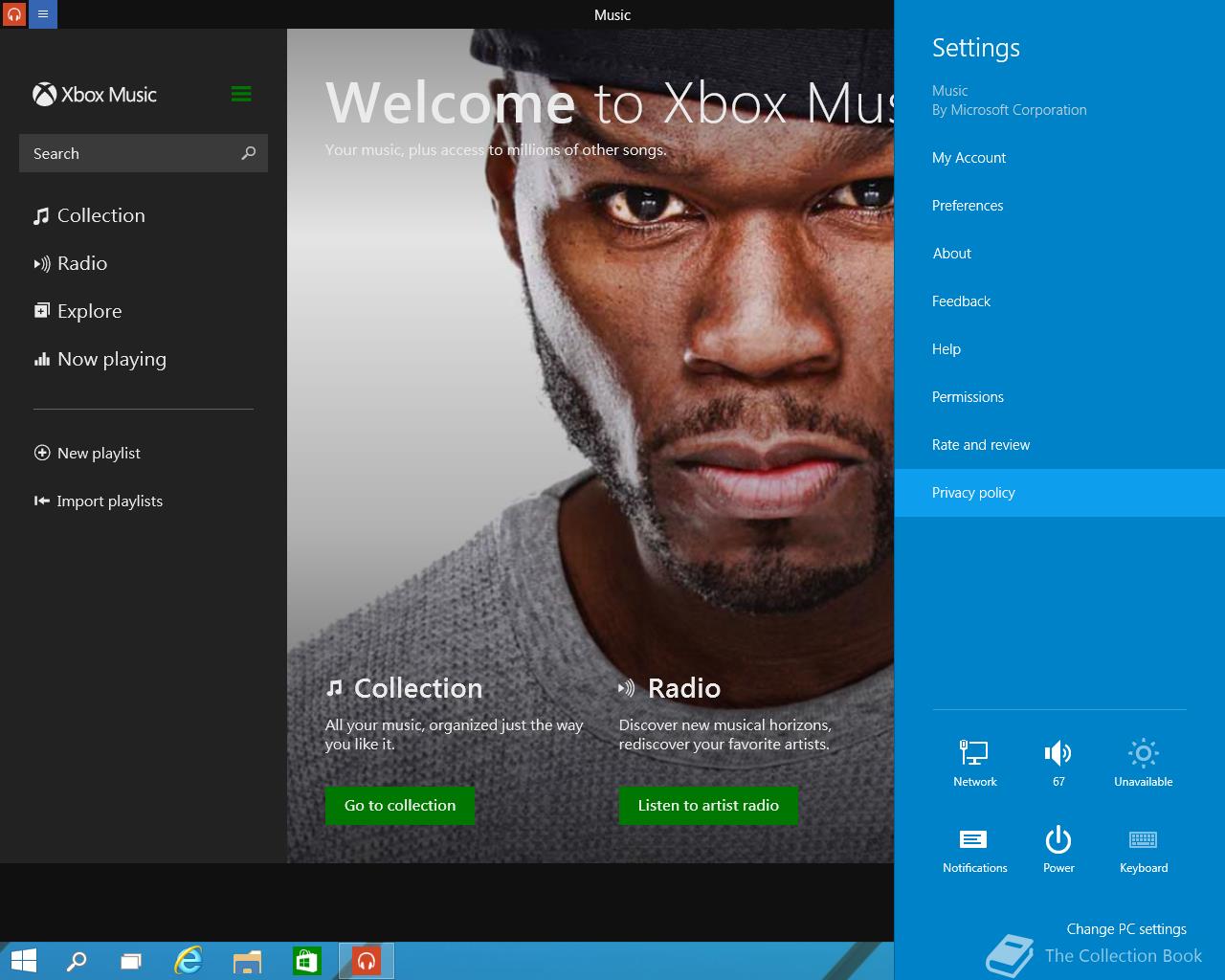Click the Collection heading on welcome page
Image resolution: width=1225 pixels, height=980 pixels.
(x=404, y=688)
